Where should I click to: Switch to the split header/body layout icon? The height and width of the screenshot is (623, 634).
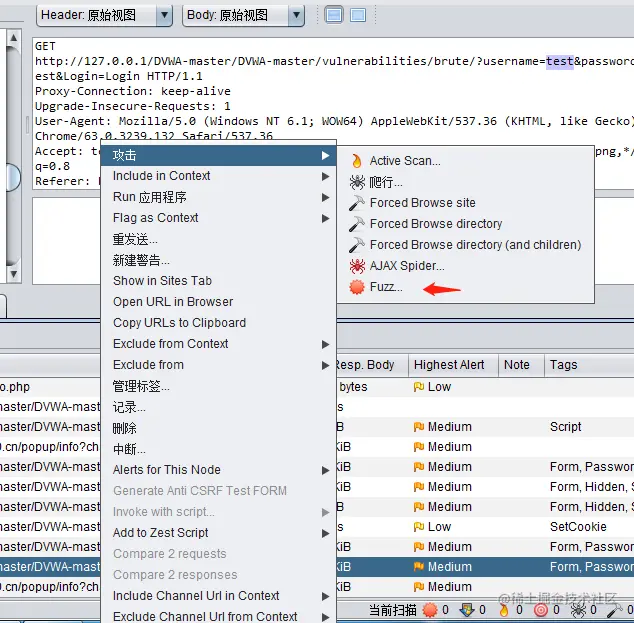(x=334, y=15)
